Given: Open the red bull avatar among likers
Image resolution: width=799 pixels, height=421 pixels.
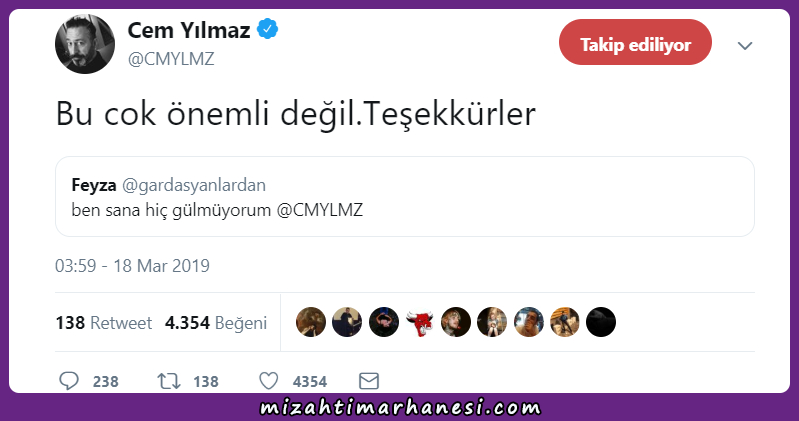Looking at the screenshot, I should (x=419, y=322).
